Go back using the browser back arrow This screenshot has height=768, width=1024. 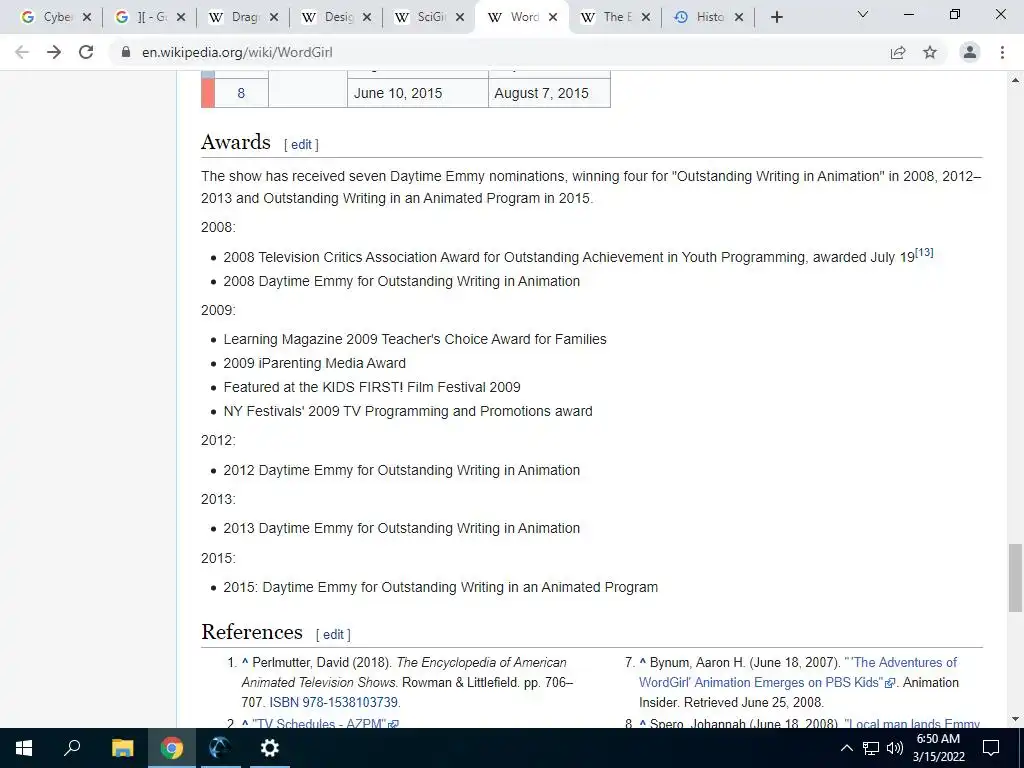tap(22, 52)
